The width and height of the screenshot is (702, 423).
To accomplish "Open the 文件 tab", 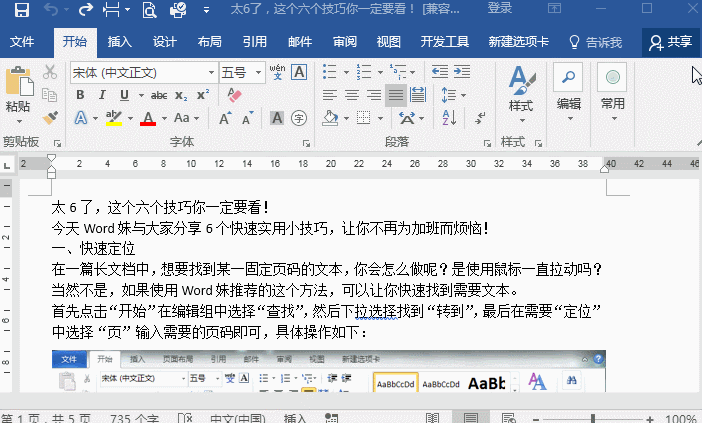I will coord(22,42).
